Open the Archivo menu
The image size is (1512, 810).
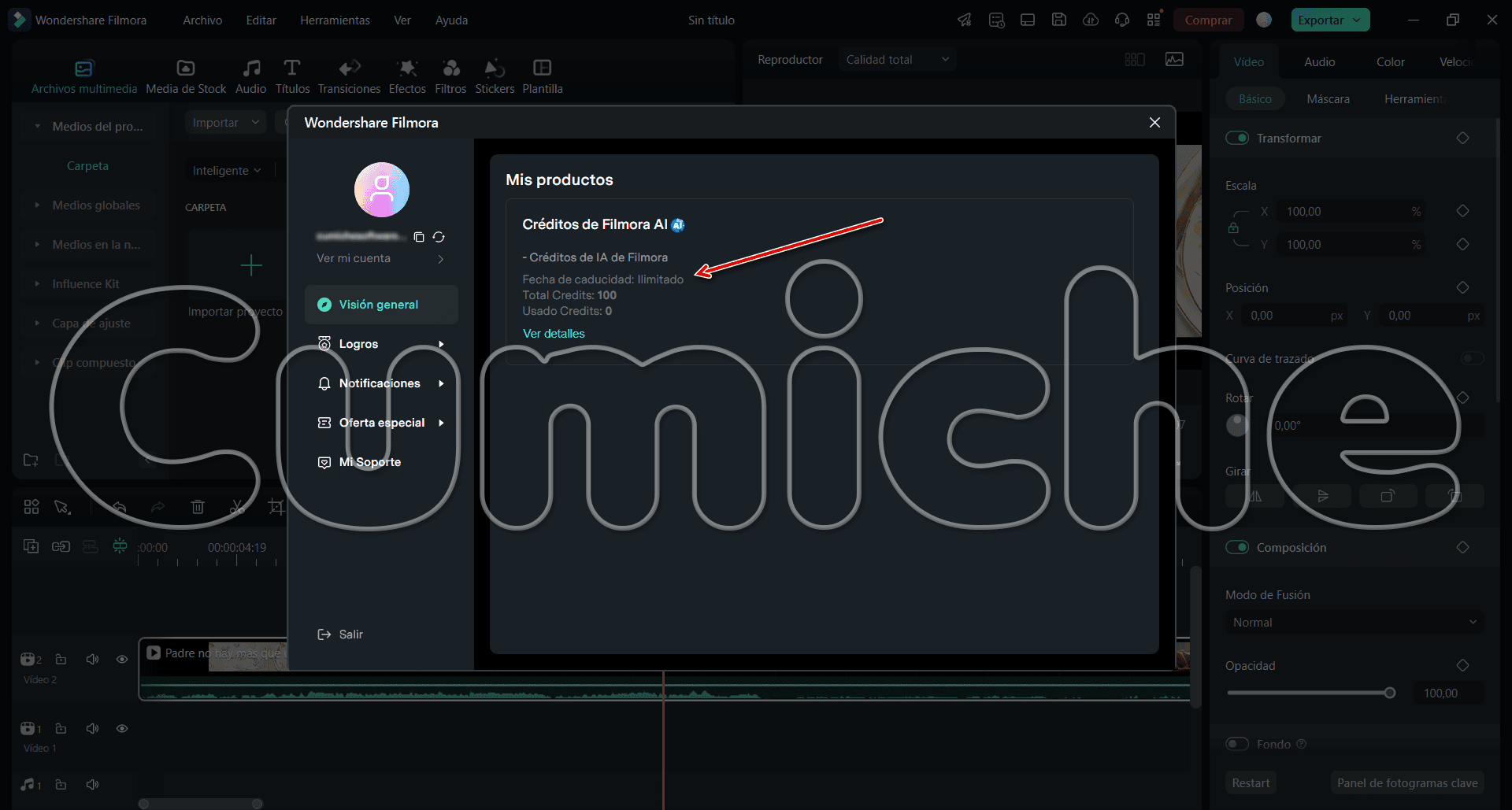pos(202,20)
